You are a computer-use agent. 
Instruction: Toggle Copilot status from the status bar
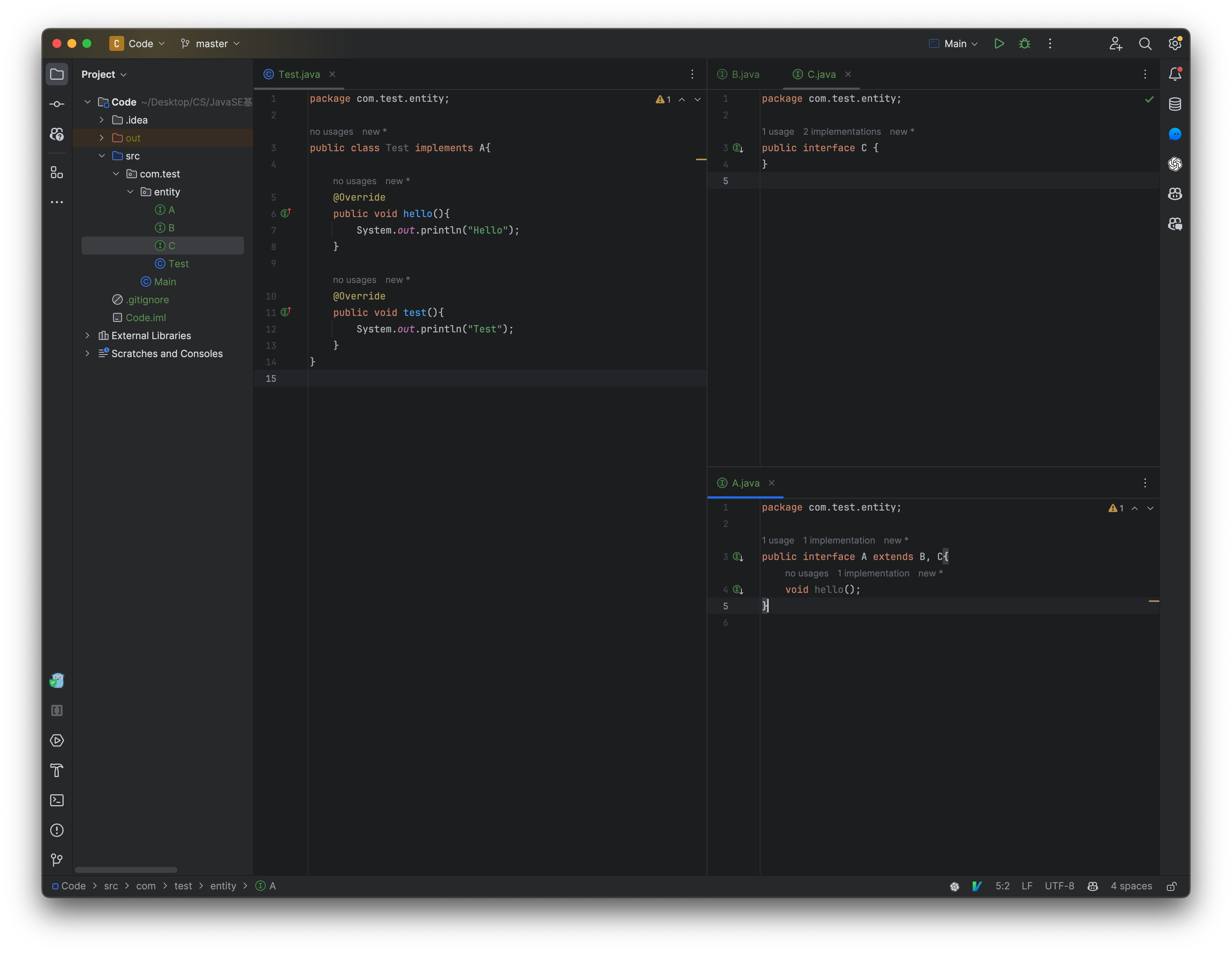coord(1093,886)
